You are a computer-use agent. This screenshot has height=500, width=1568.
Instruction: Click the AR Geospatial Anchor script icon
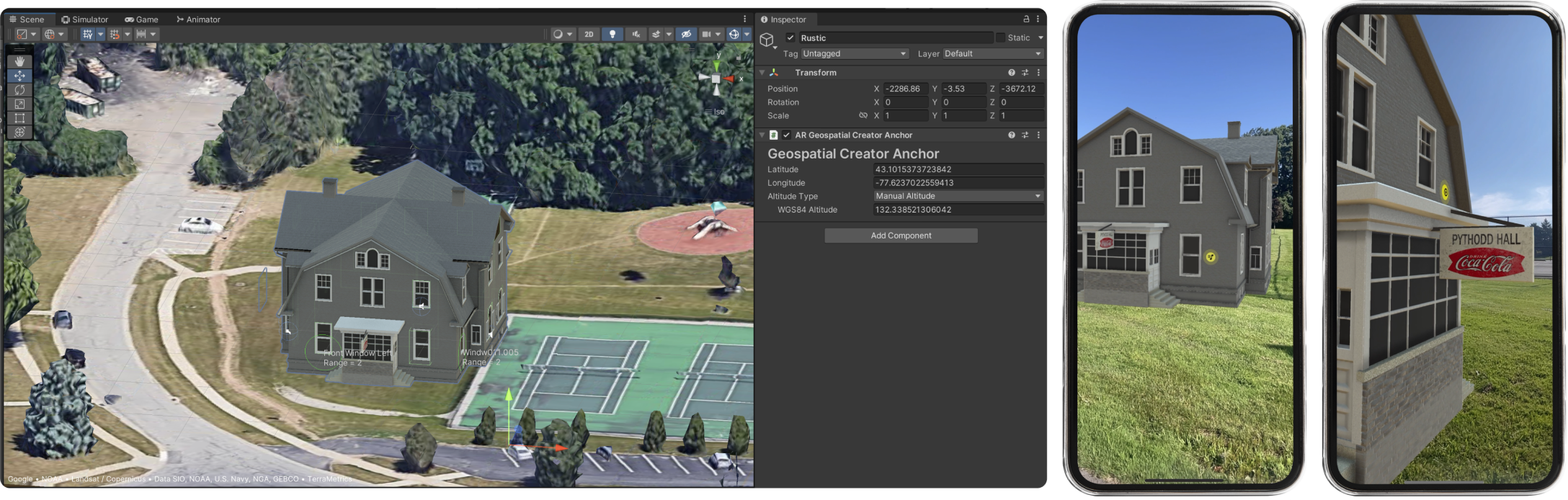click(x=773, y=135)
